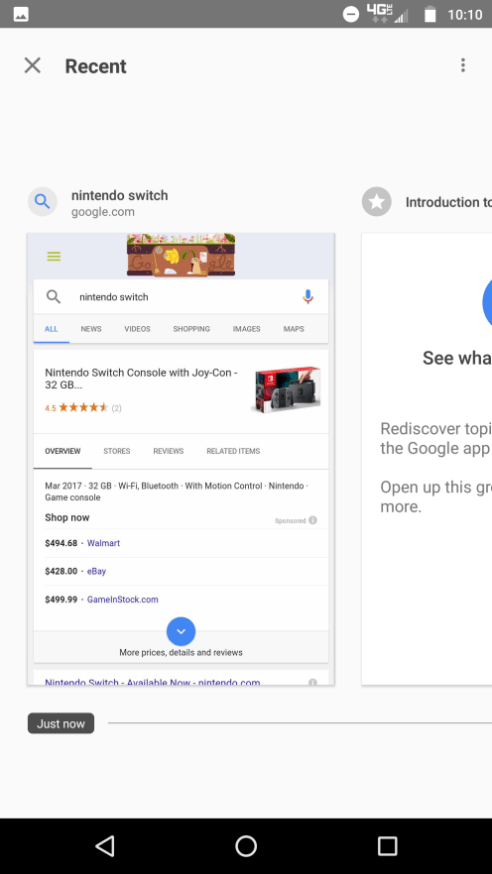
Task: Tap the microphone voice search icon
Action: [x=308, y=297]
